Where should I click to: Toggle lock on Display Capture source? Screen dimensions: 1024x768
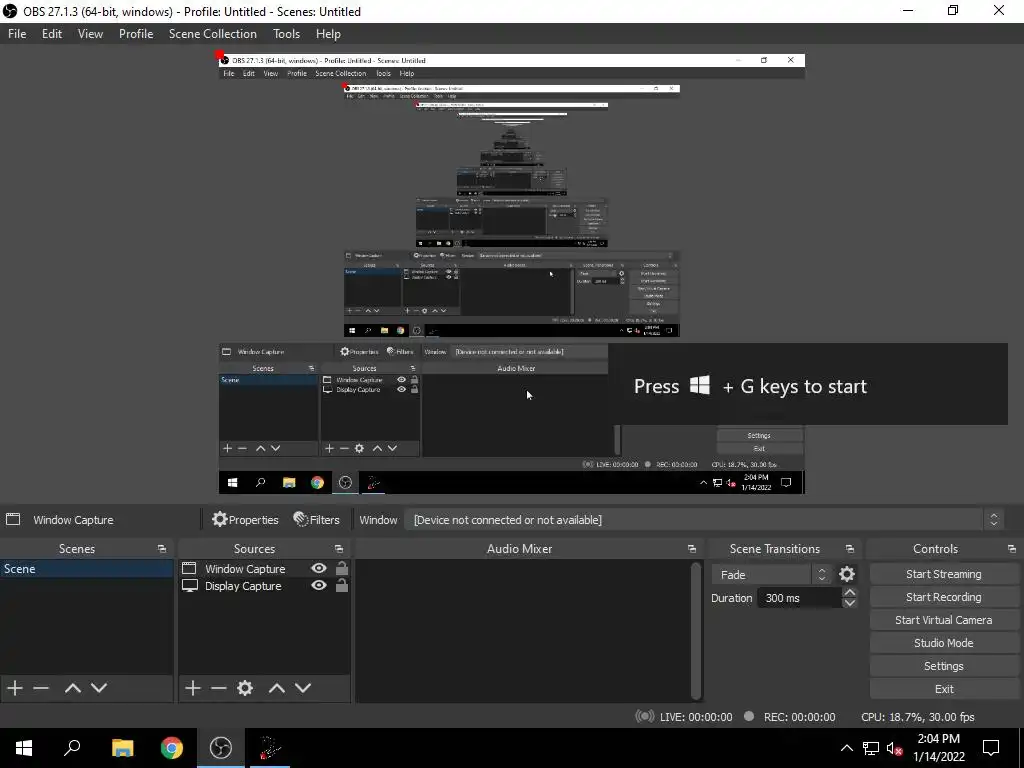coord(342,585)
